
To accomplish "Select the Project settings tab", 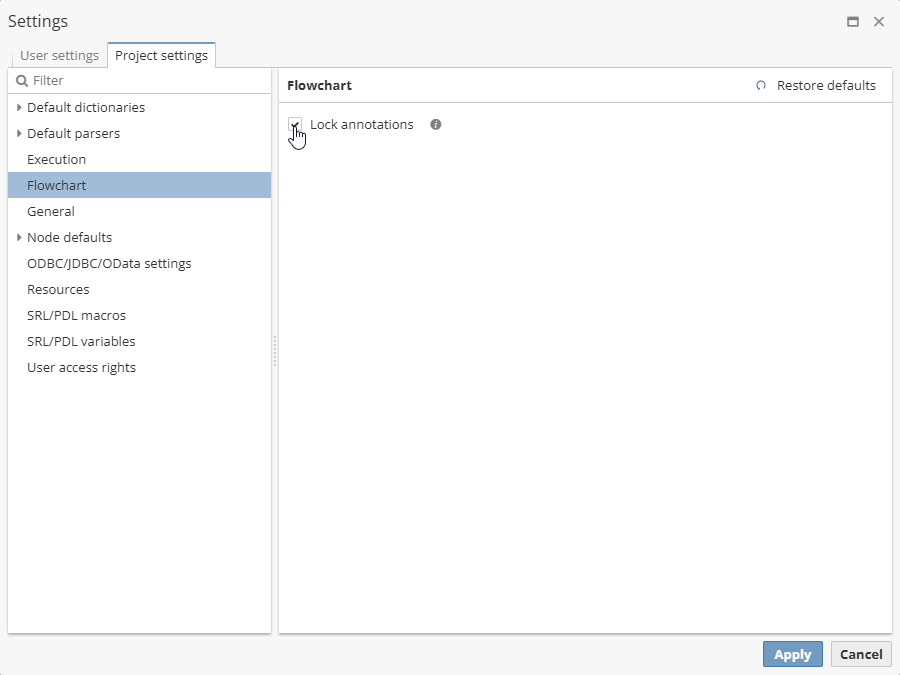I will [x=161, y=56].
